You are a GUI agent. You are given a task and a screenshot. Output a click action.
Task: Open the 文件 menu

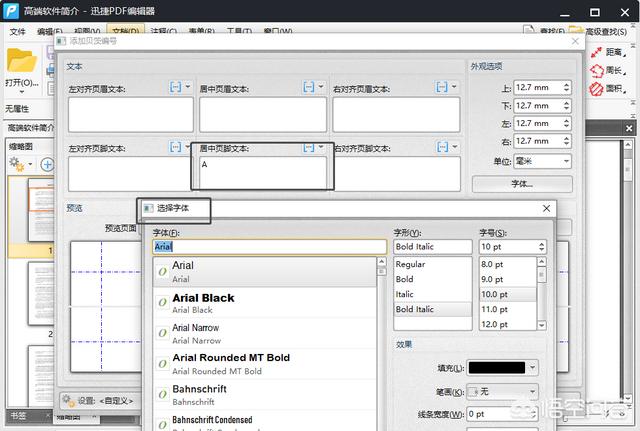click(x=18, y=31)
